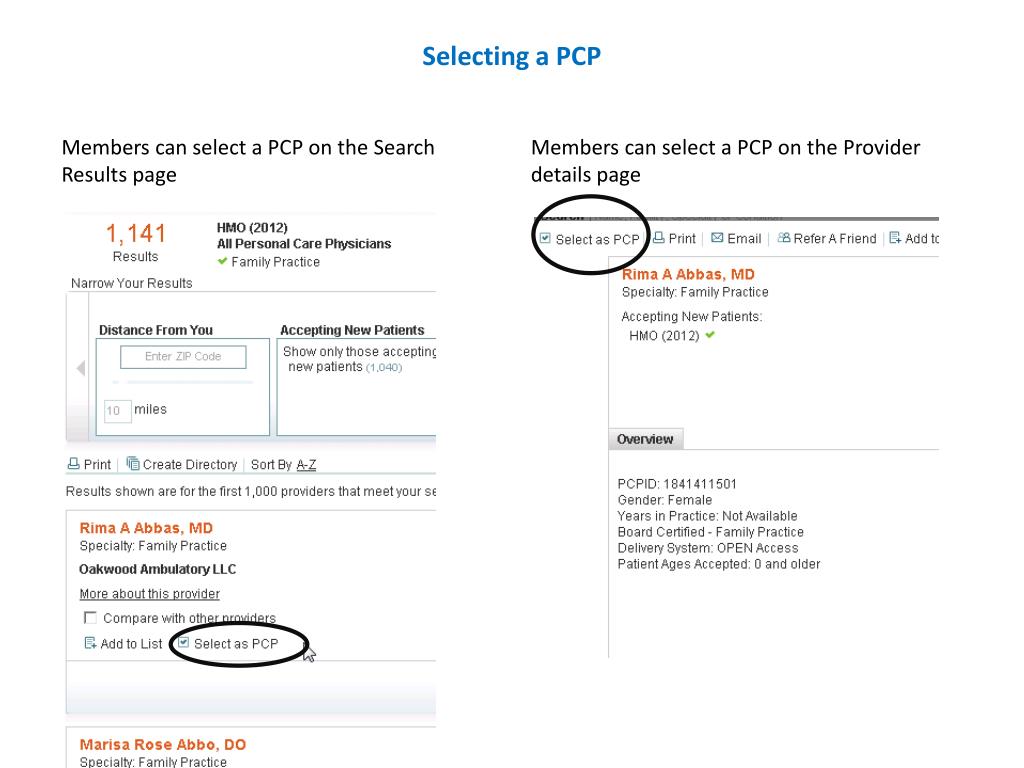Click the Print icon in search results toolbar
The height and width of the screenshot is (768, 1024).
click(x=74, y=464)
